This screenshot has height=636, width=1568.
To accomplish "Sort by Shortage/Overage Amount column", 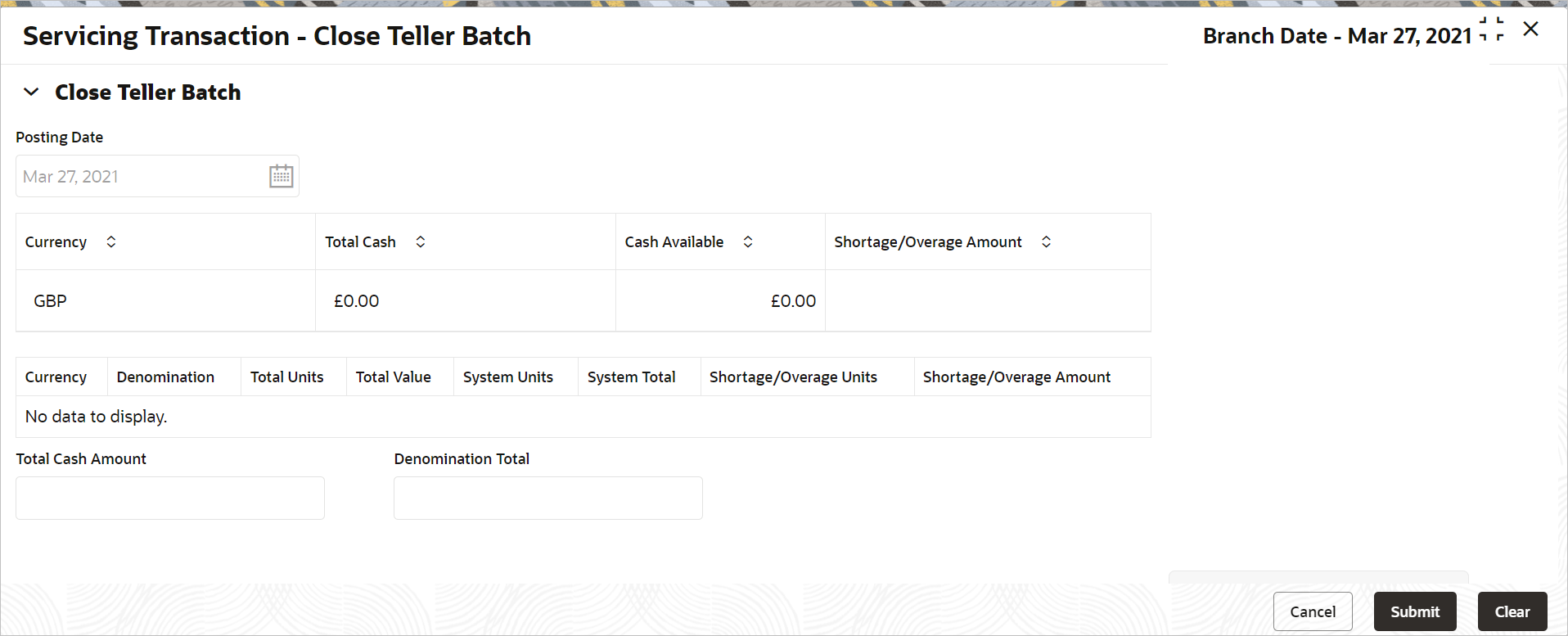I will 1046,241.
